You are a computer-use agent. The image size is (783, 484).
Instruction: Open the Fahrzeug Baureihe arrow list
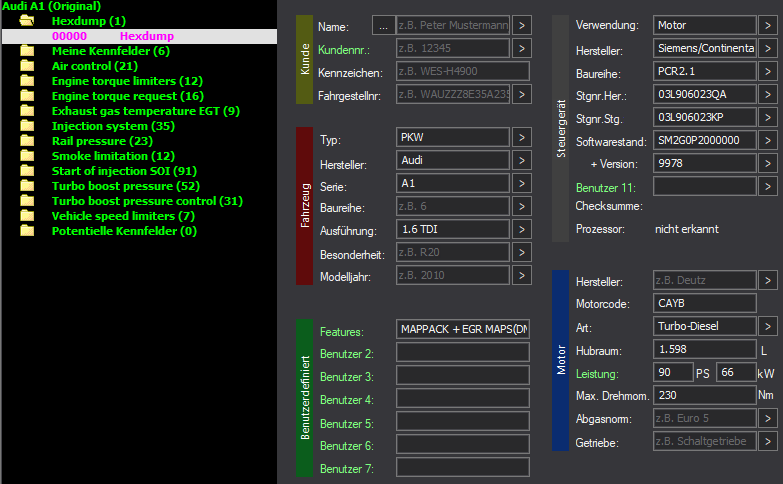click(x=522, y=206)
